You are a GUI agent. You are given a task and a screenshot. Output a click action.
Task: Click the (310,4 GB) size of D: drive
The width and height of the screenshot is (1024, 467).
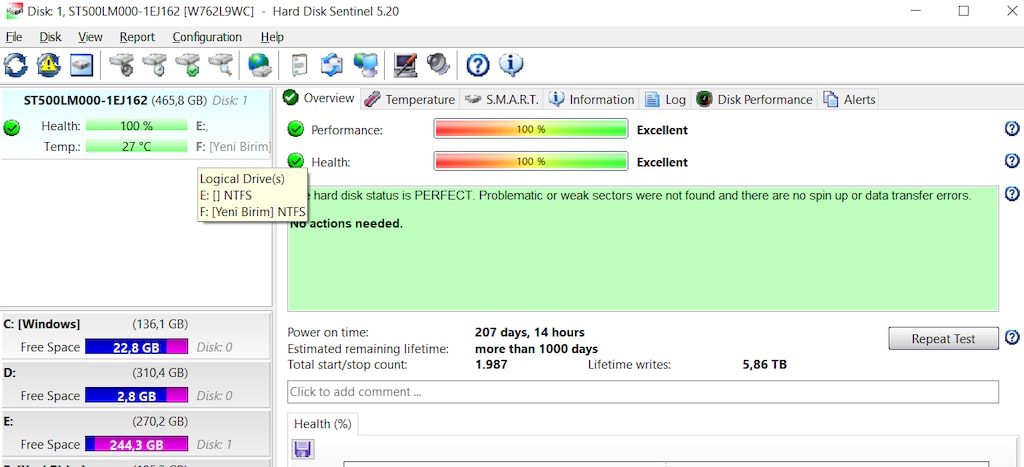pos(160,373)
